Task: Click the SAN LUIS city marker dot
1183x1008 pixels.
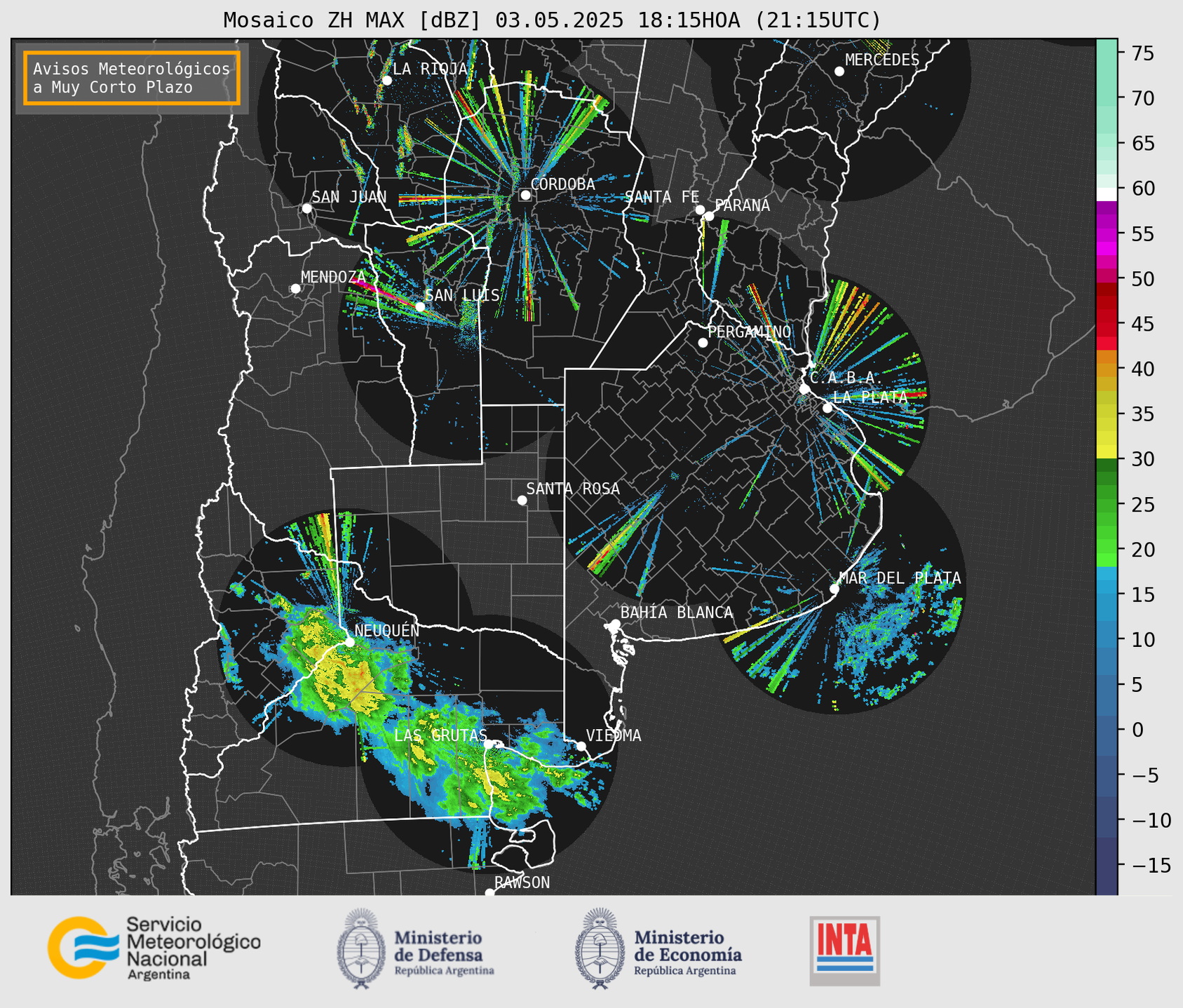Action: point(420,307)
